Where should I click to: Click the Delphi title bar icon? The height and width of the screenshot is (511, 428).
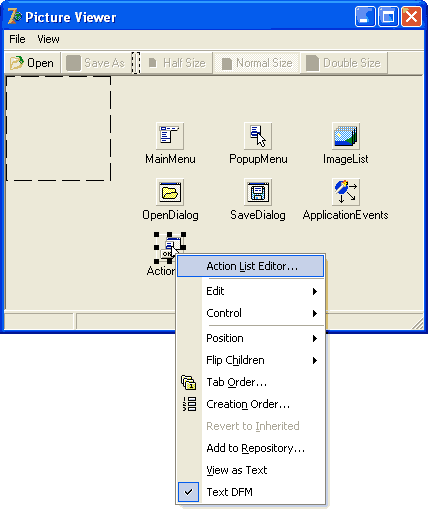click(x=14, y=16)
